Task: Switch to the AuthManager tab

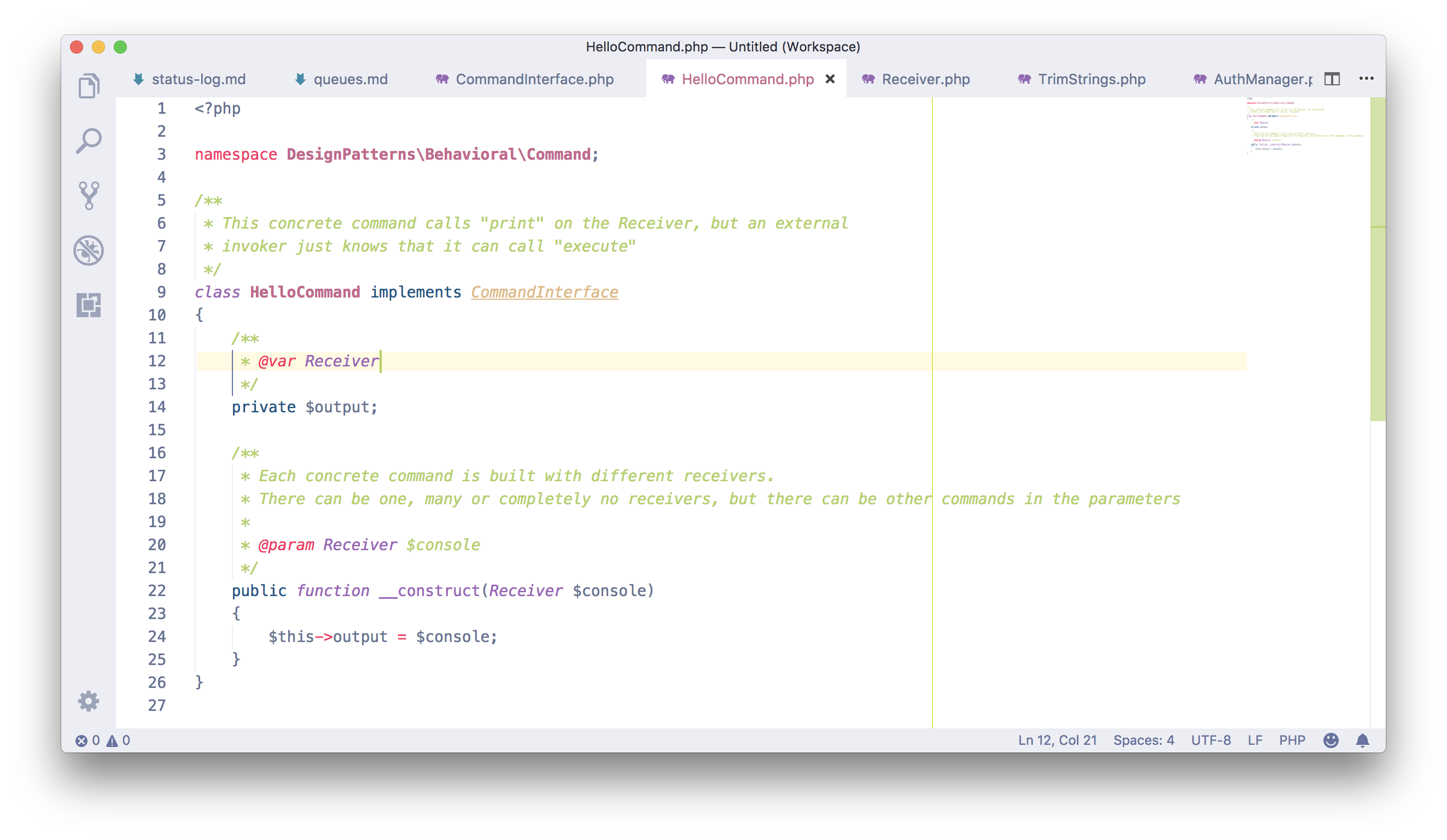Action: coord(1253,79)
